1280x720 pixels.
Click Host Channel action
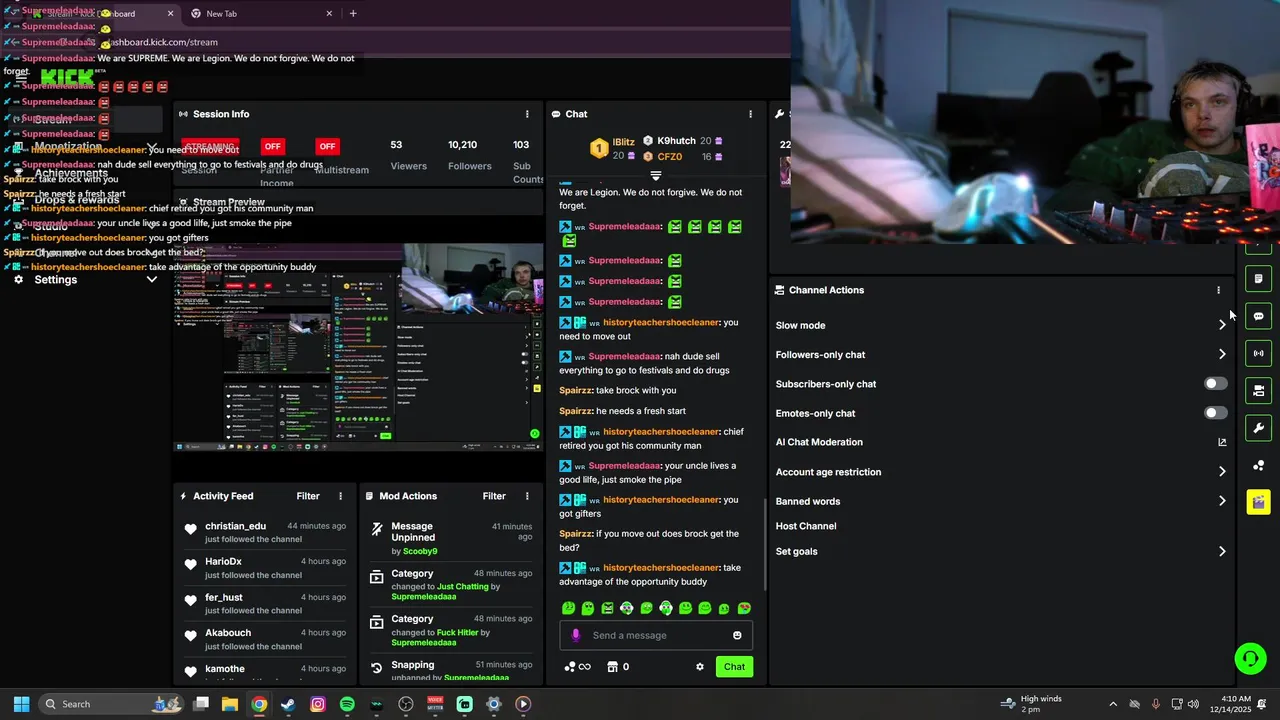coord(806,526)
